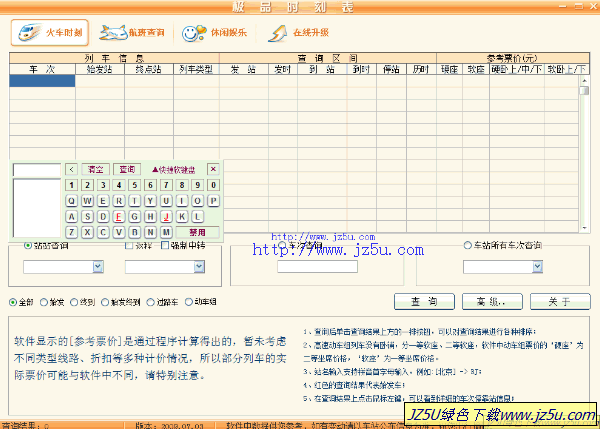The height and width of the screenshot is (429, 600).
Task: Click the 高级.. advanced button
Action: 492,302
